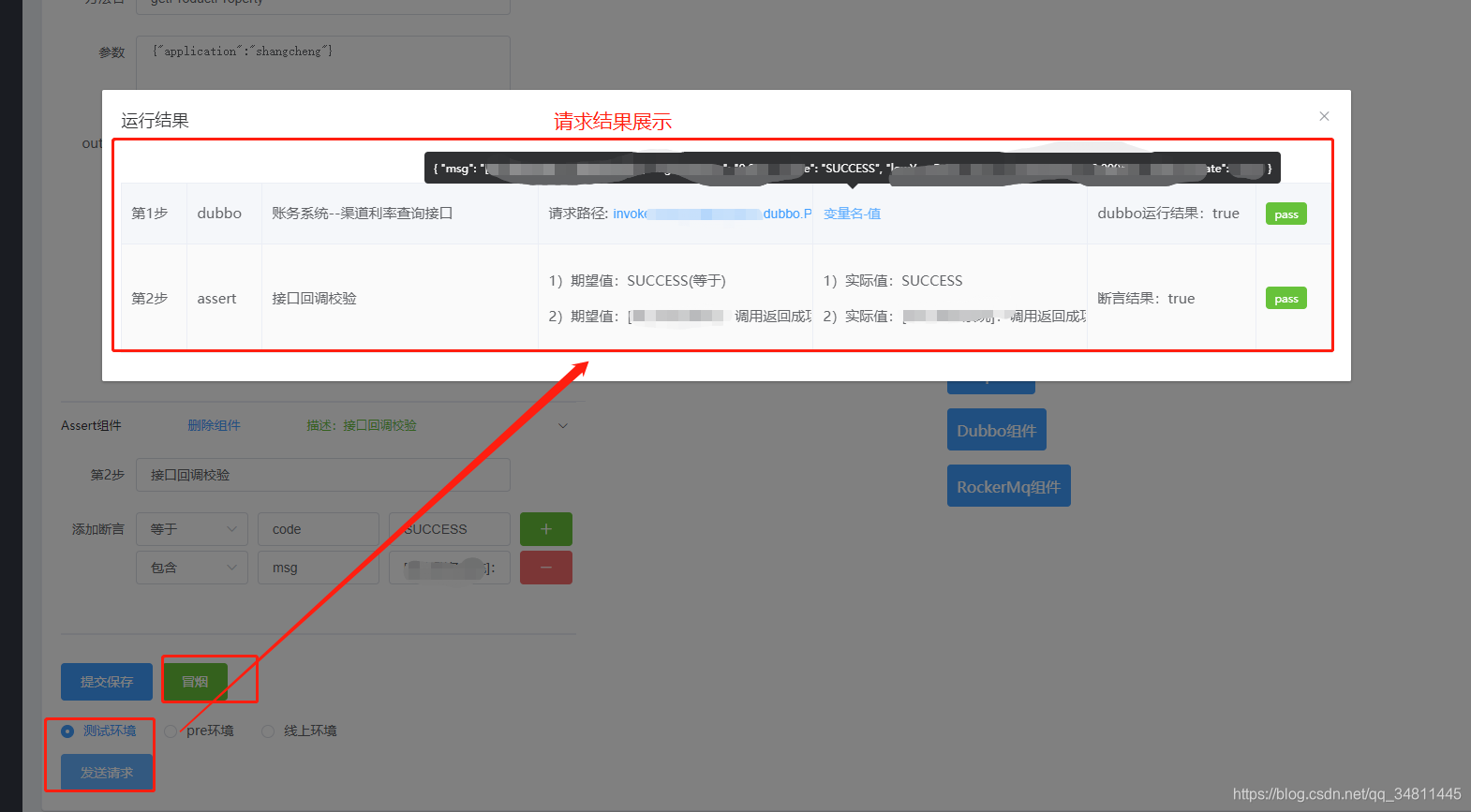Select the 线上环境 radio button
This screenshot has height=812, width=1471.
[268, 731]
